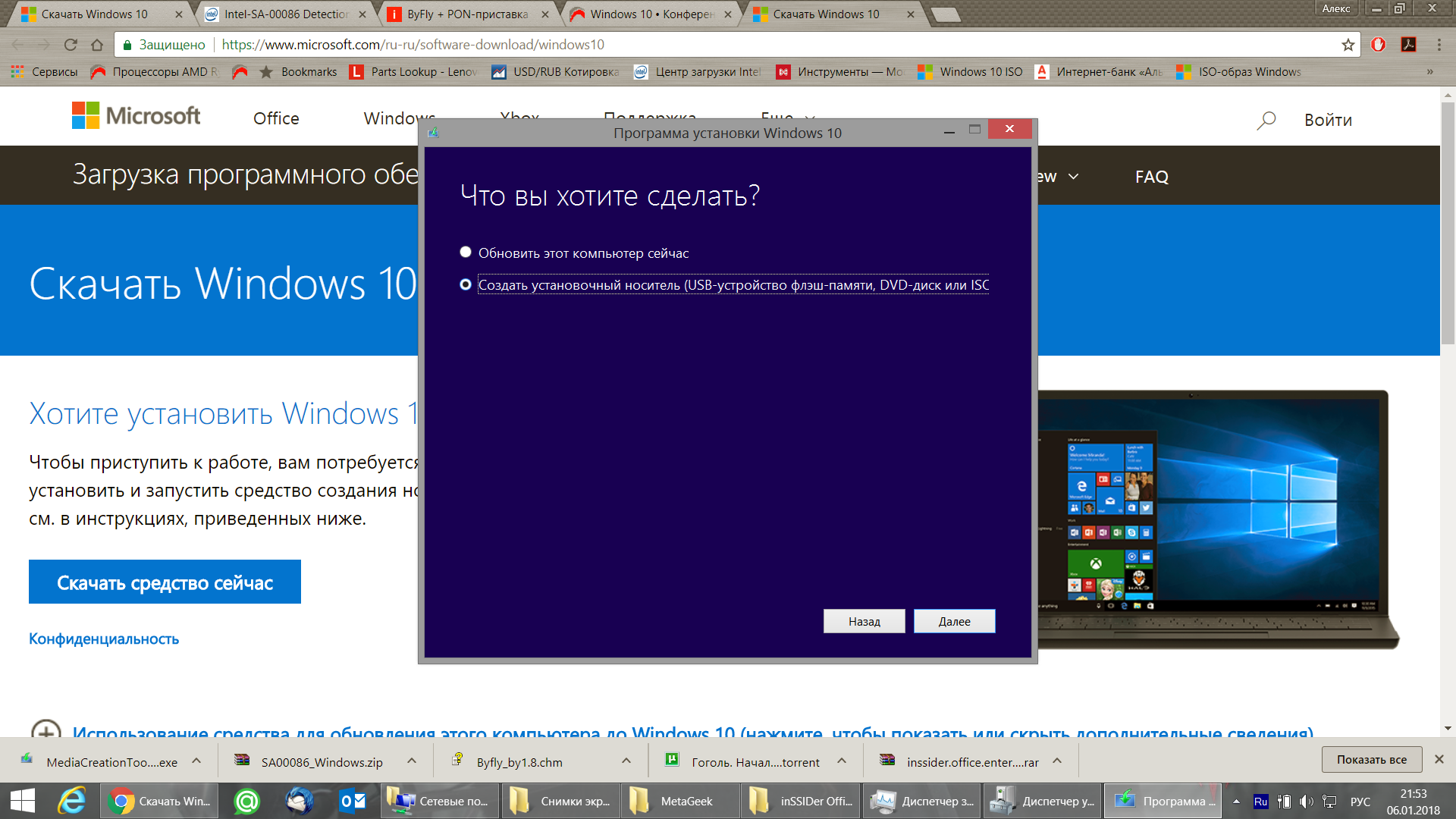The width and height of the screenshot is (1456, 819).
Task: Click the home page icon
Action: [96, 45]
